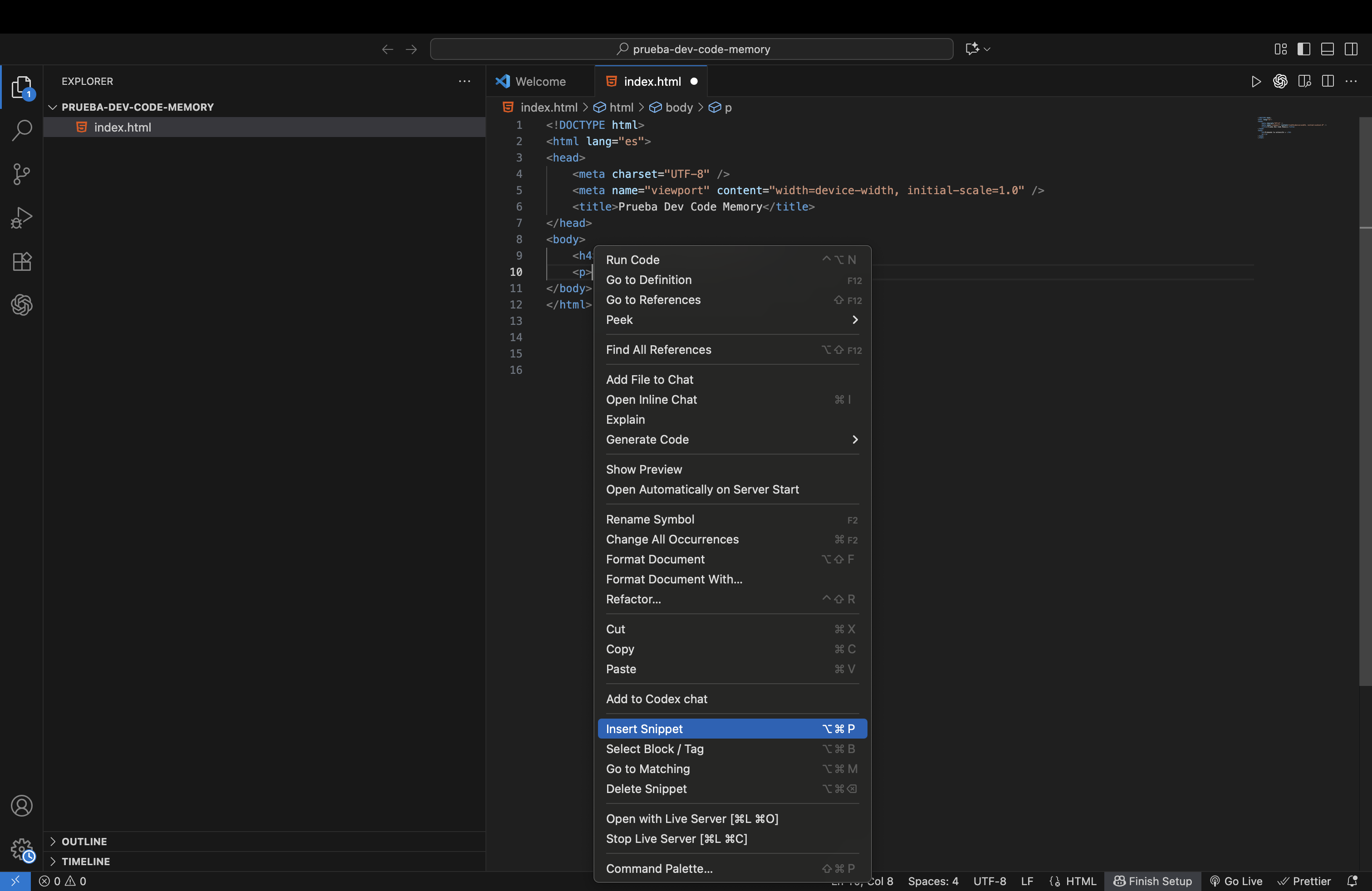Viewport: 1372px width, 891px height.
Task: Click the Customize Layout icon
Action: pos(1280,49)
